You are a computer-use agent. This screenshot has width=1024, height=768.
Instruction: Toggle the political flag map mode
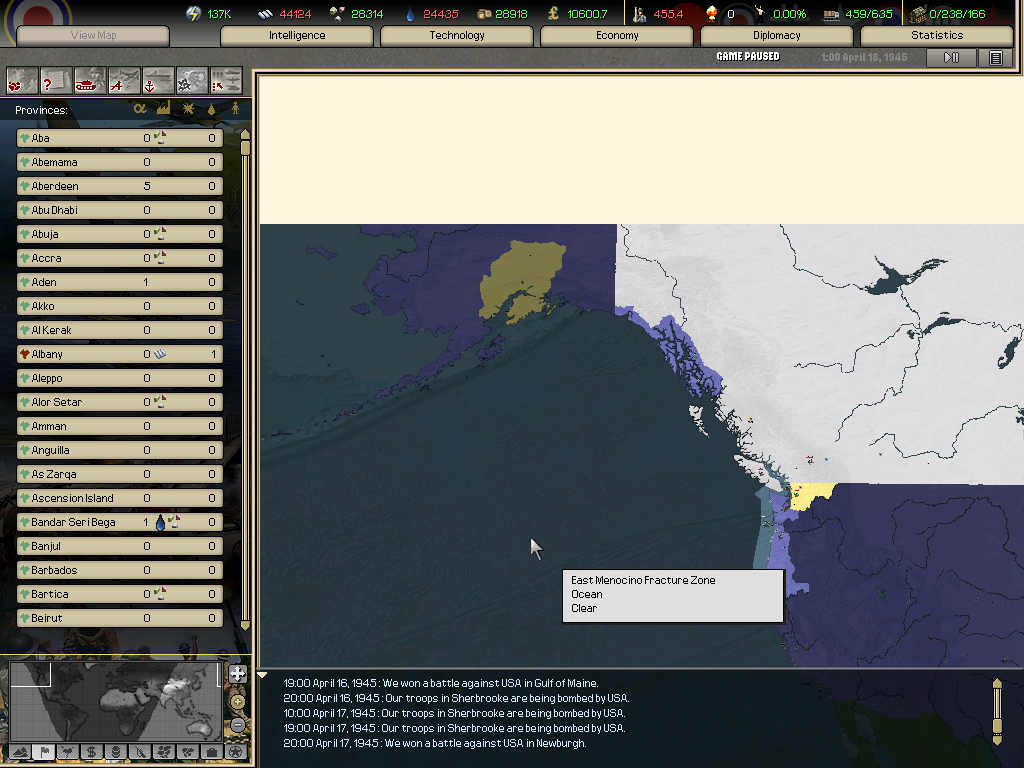[43, 751]
